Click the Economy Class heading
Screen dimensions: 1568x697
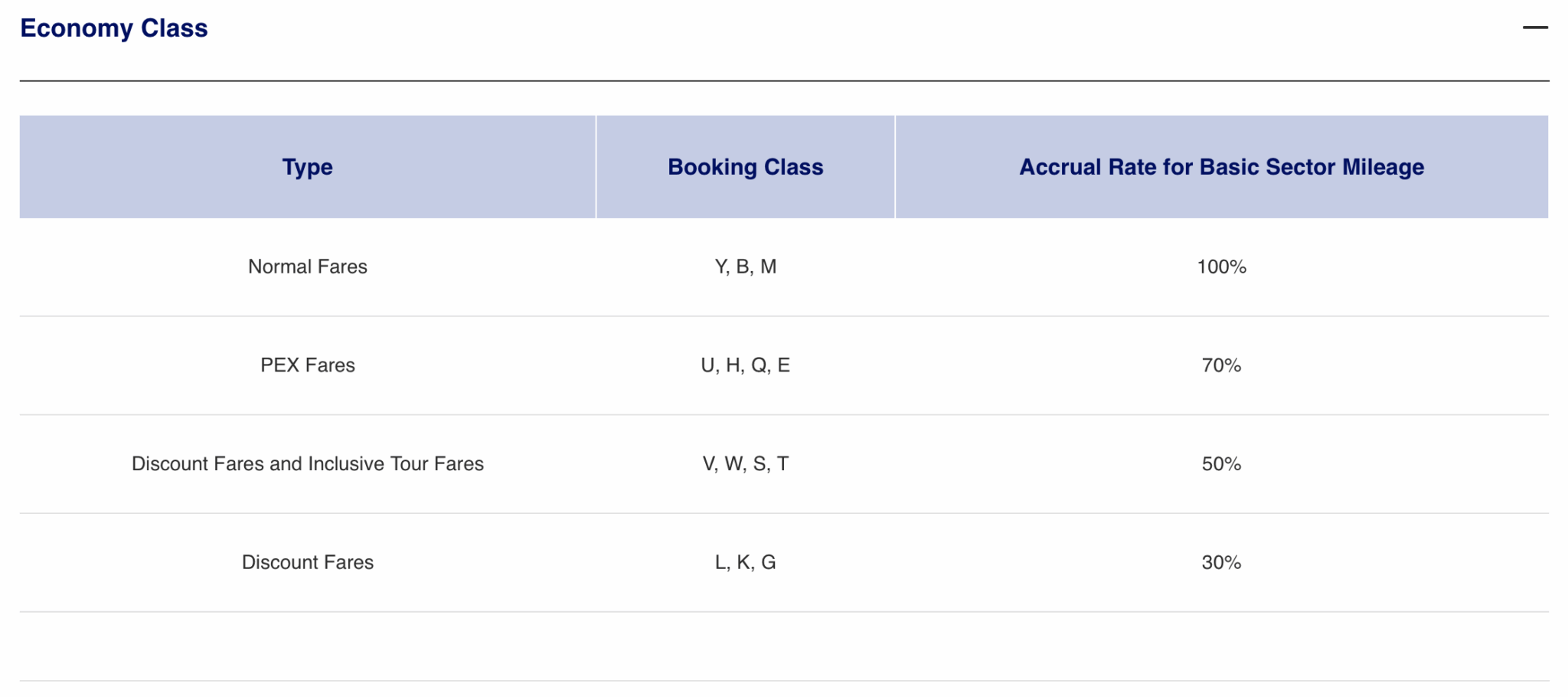[x=113, y=28]
